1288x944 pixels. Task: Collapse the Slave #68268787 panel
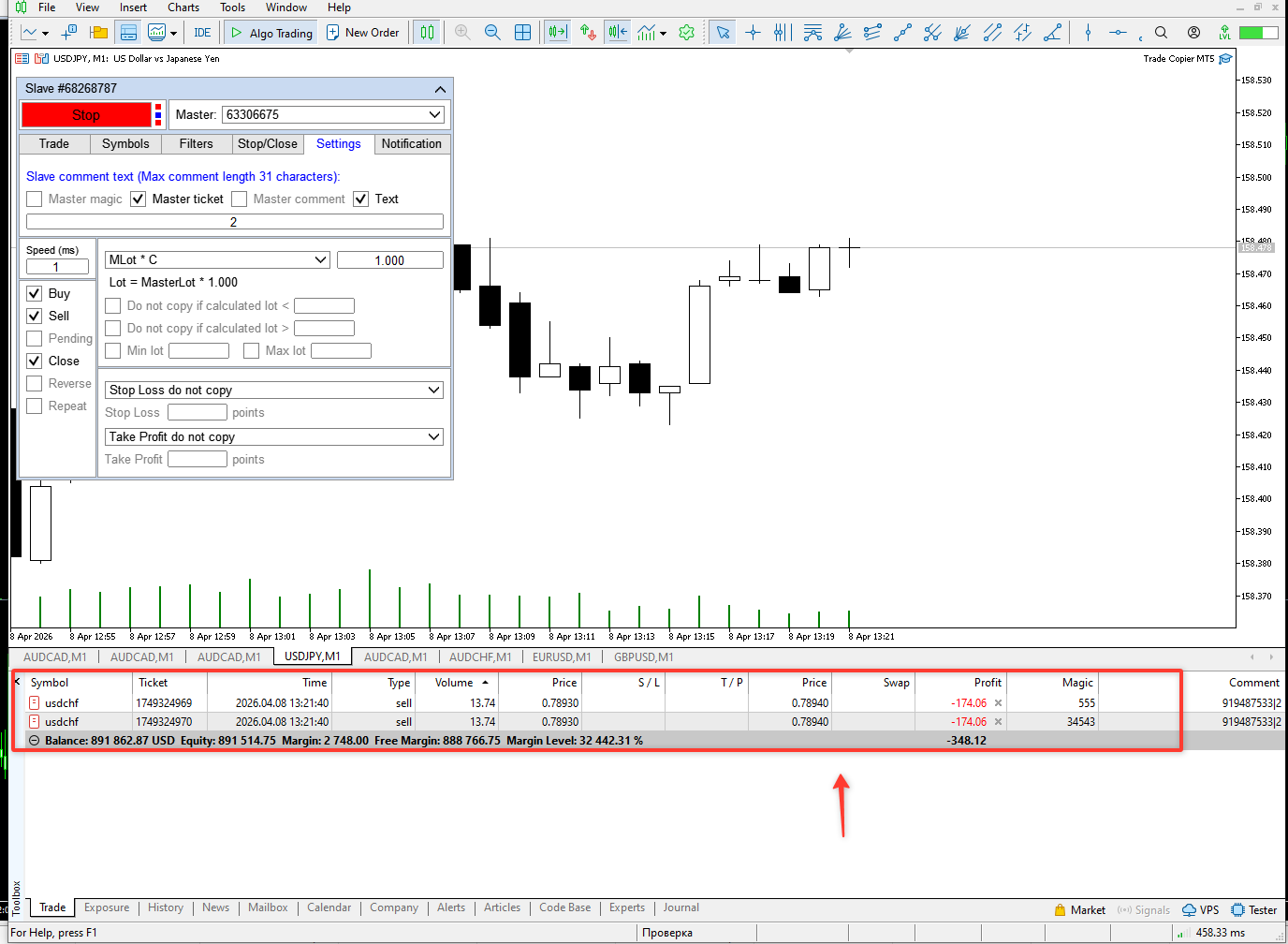tap(440, 89)
